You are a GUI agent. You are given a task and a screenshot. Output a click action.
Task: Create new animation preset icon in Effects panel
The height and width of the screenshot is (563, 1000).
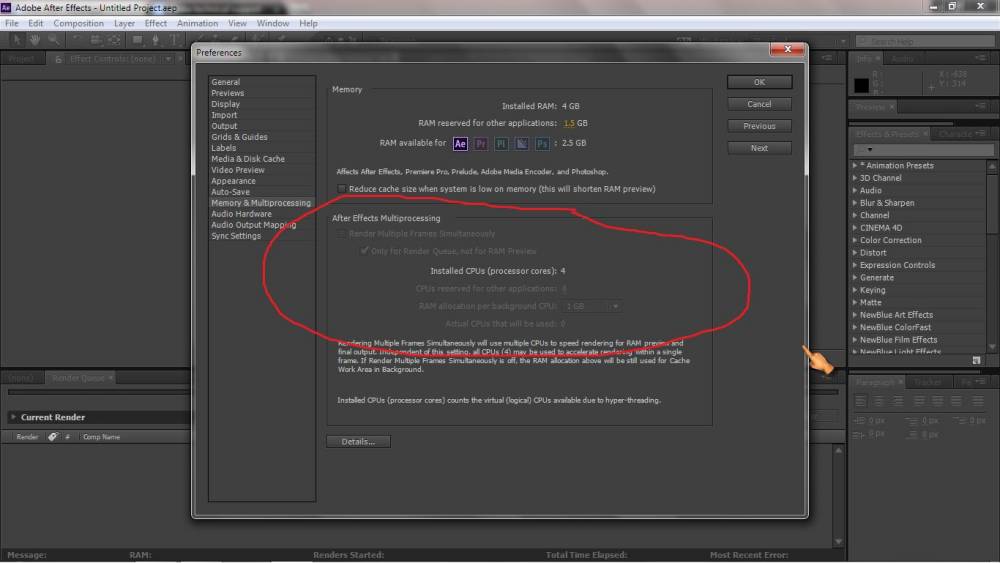976,360
